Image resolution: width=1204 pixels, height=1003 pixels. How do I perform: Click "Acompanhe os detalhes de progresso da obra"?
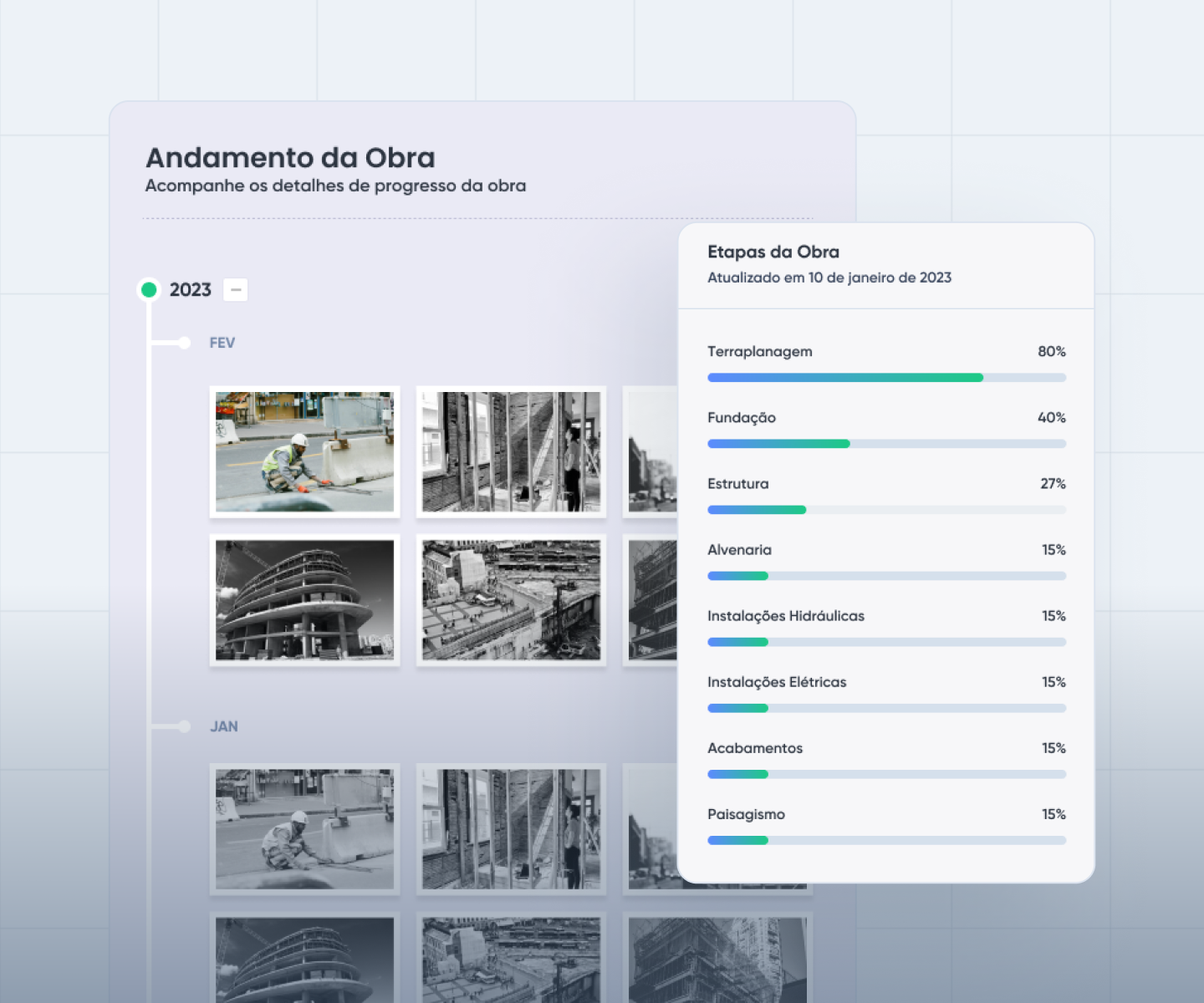click(335, 186)
